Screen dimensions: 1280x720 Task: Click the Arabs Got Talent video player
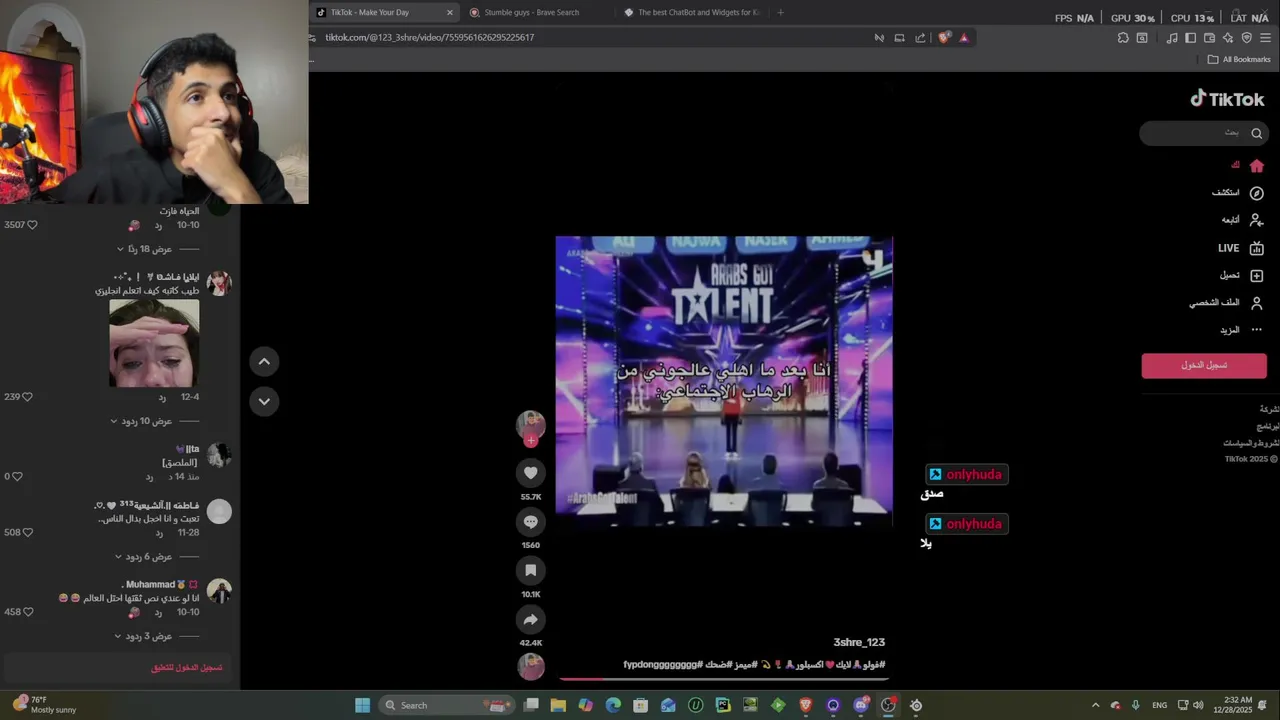(x=724, y=381)
